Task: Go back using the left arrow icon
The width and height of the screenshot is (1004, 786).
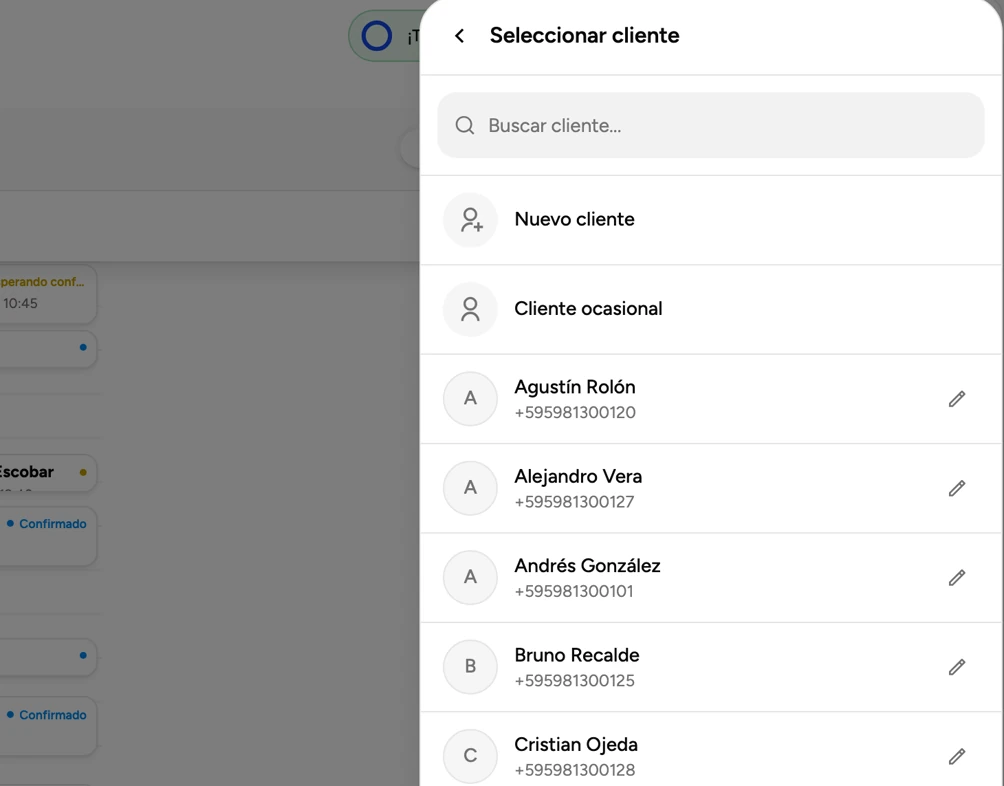Action: (x=459, y=36)
